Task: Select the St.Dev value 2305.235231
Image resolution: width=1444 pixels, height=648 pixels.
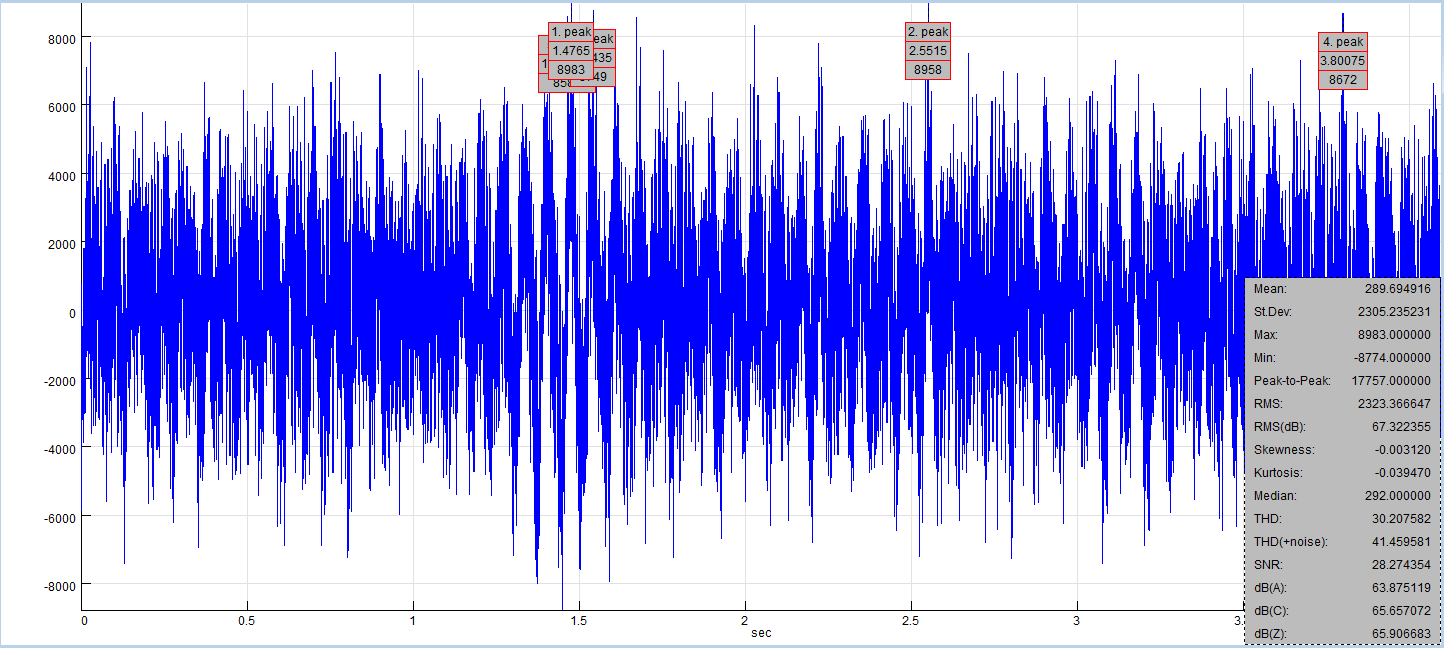Action: tap(1391, 312)
